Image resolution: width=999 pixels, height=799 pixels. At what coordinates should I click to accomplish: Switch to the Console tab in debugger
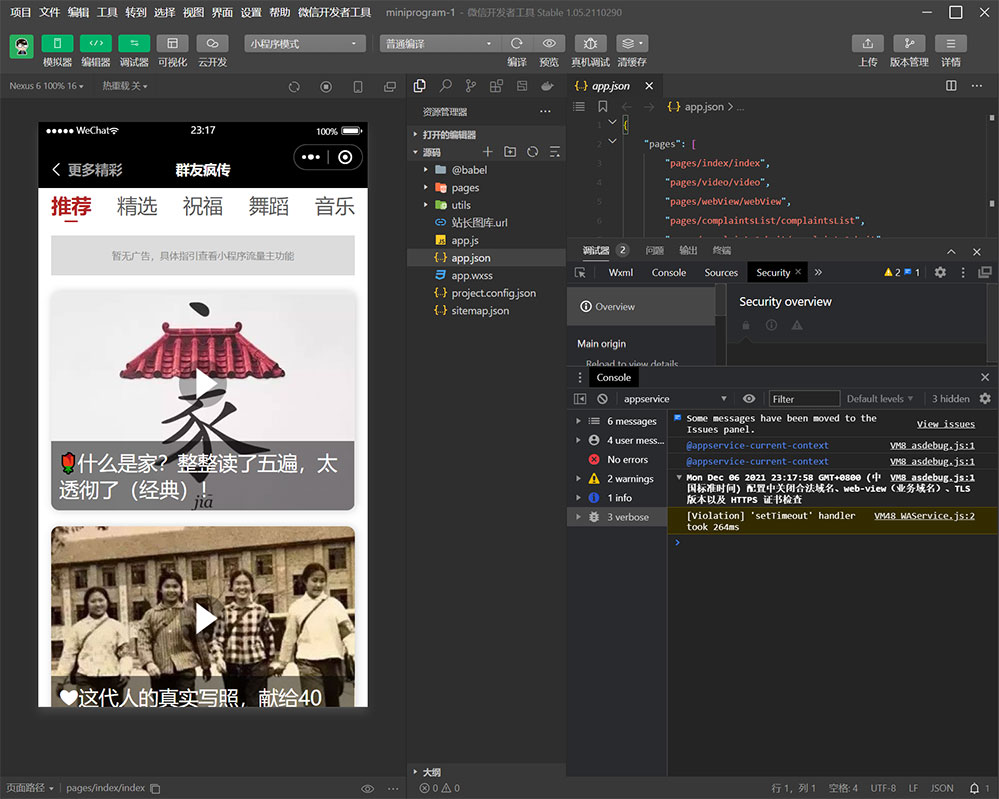[x=669, y=272]
